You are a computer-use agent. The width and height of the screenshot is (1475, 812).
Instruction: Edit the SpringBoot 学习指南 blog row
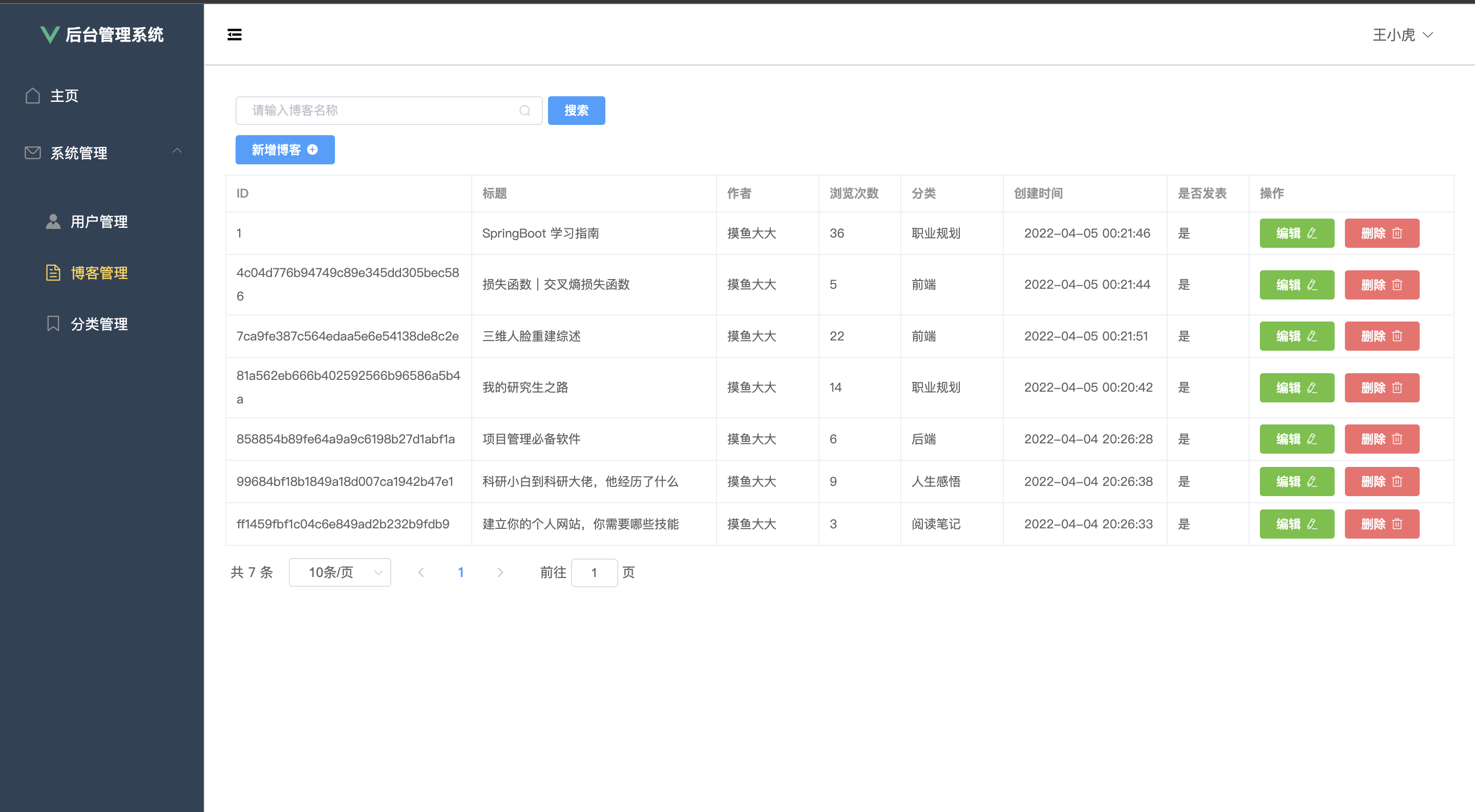[1296, 233]
